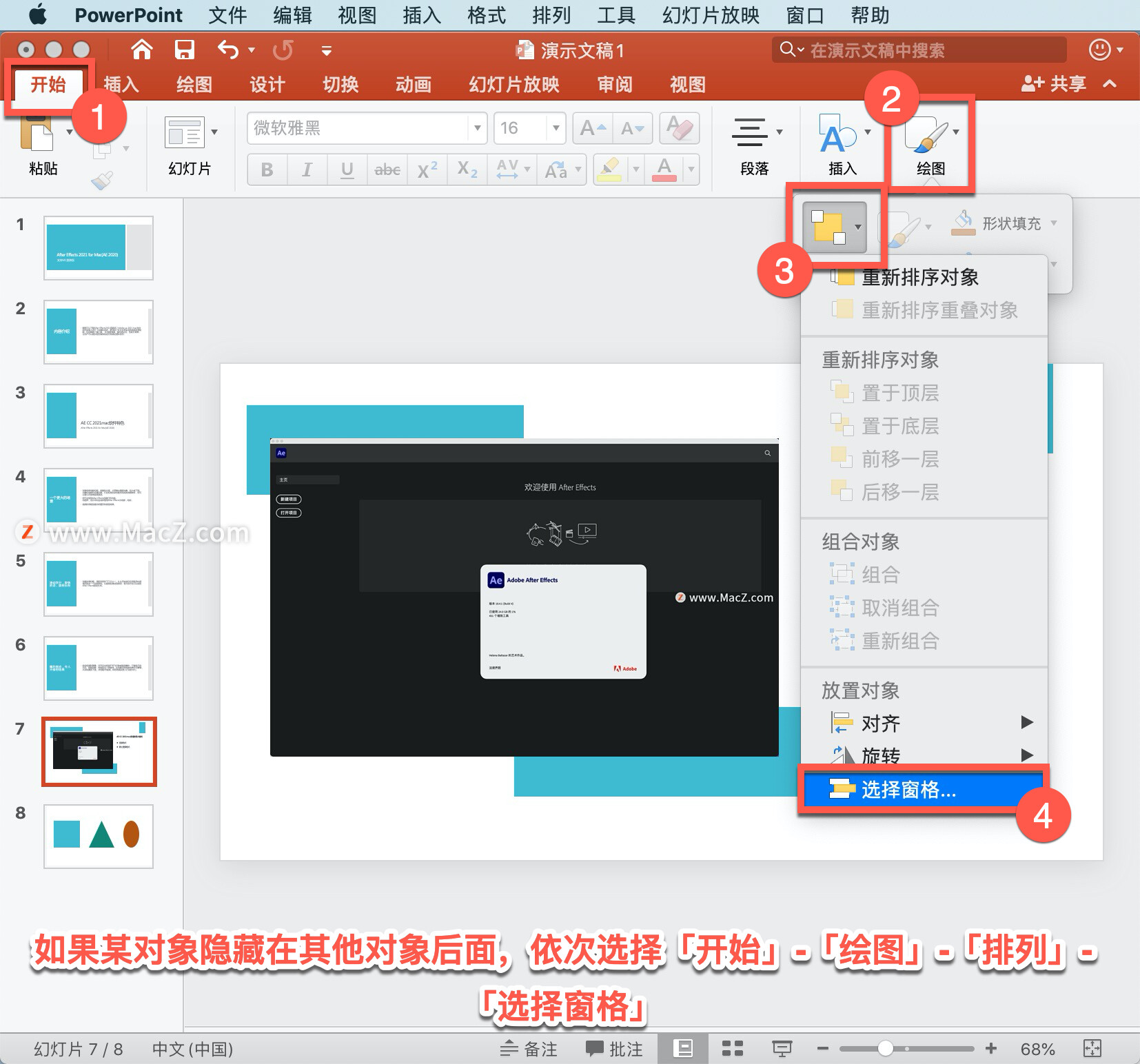Open the Insert text box icon in ribbon

point(837,134)
